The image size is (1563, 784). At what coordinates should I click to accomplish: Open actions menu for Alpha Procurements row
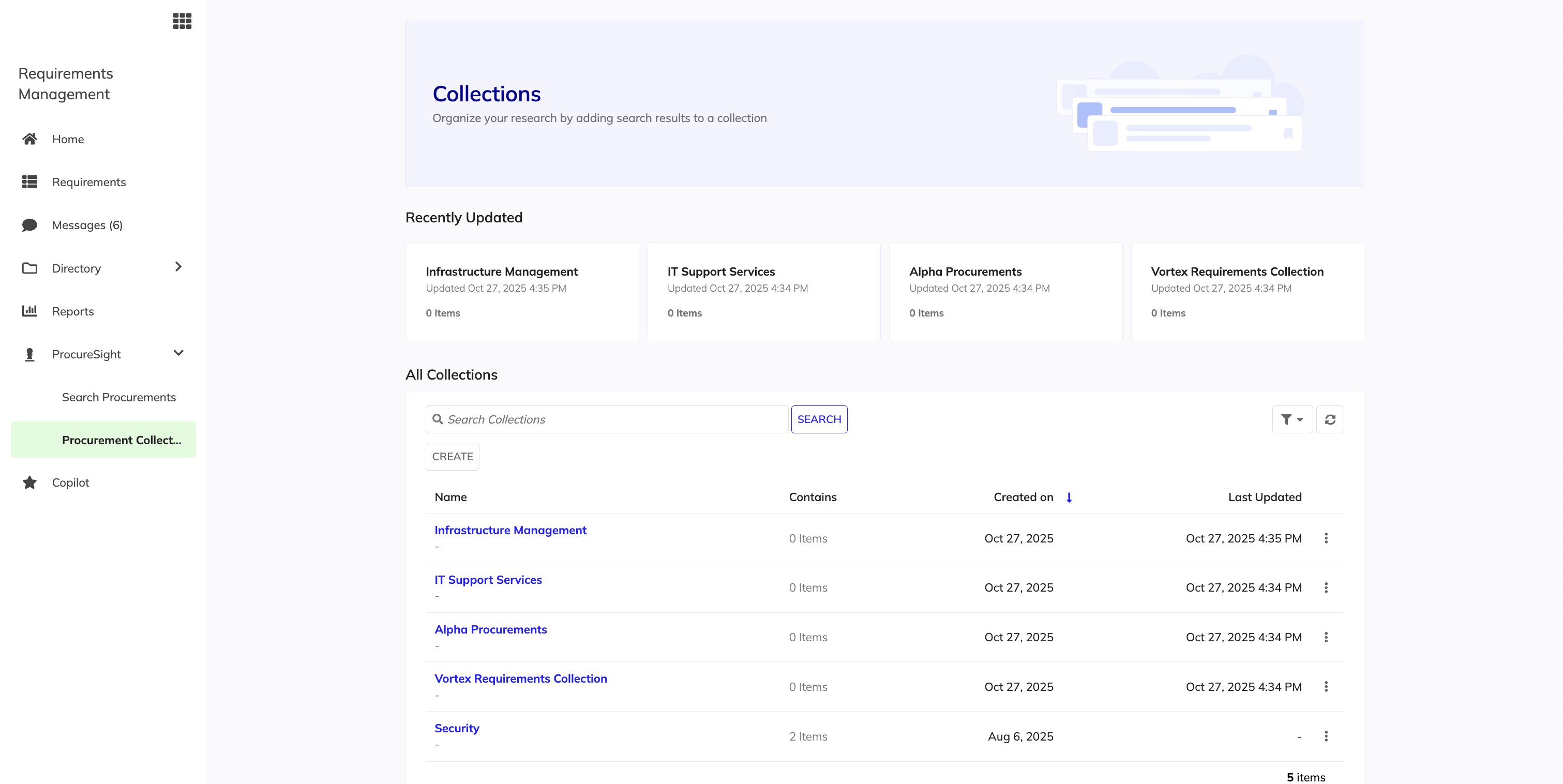(x=1326, y=637)
